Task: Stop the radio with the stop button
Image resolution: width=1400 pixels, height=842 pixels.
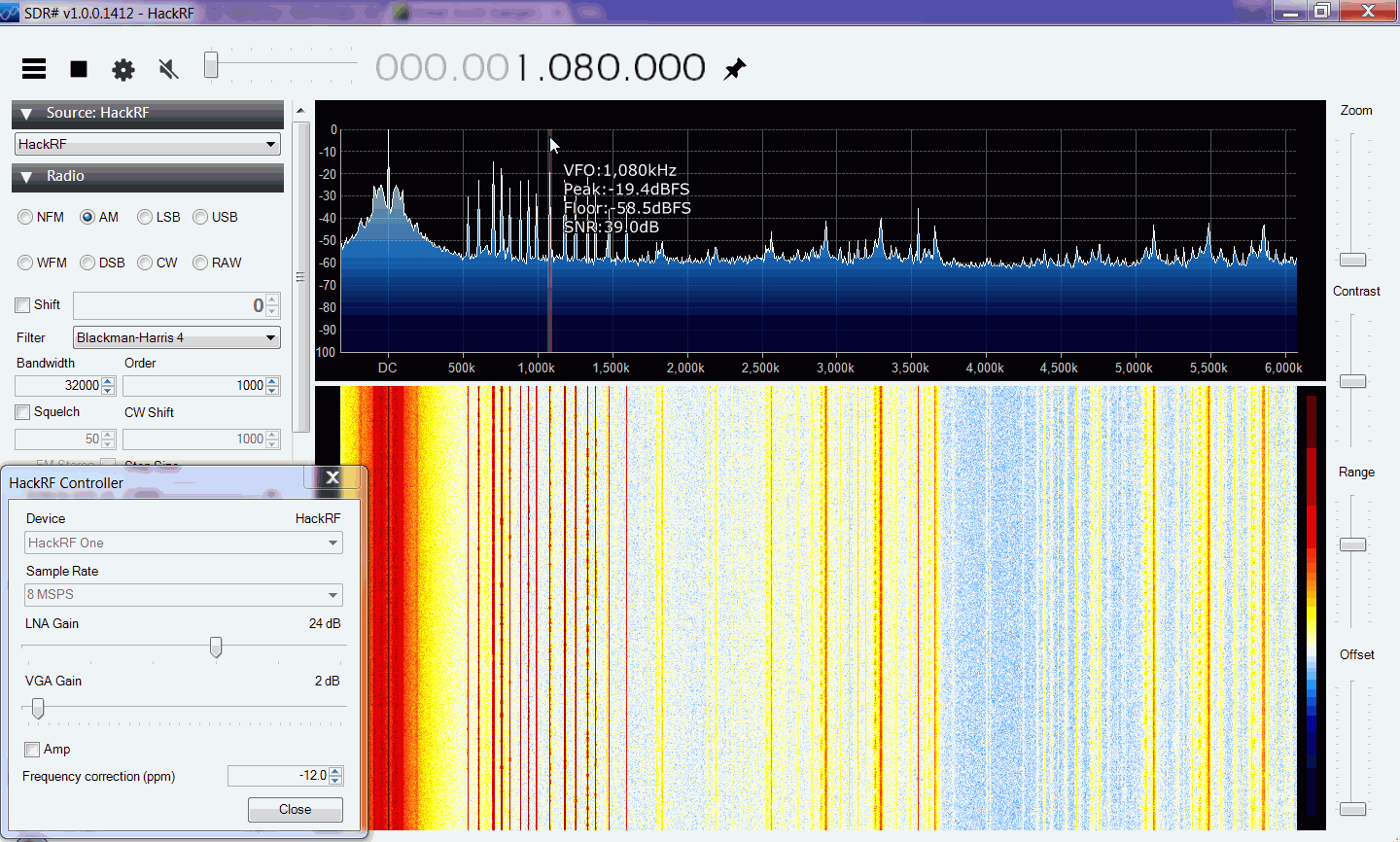Action: click(x=79, y=69)
